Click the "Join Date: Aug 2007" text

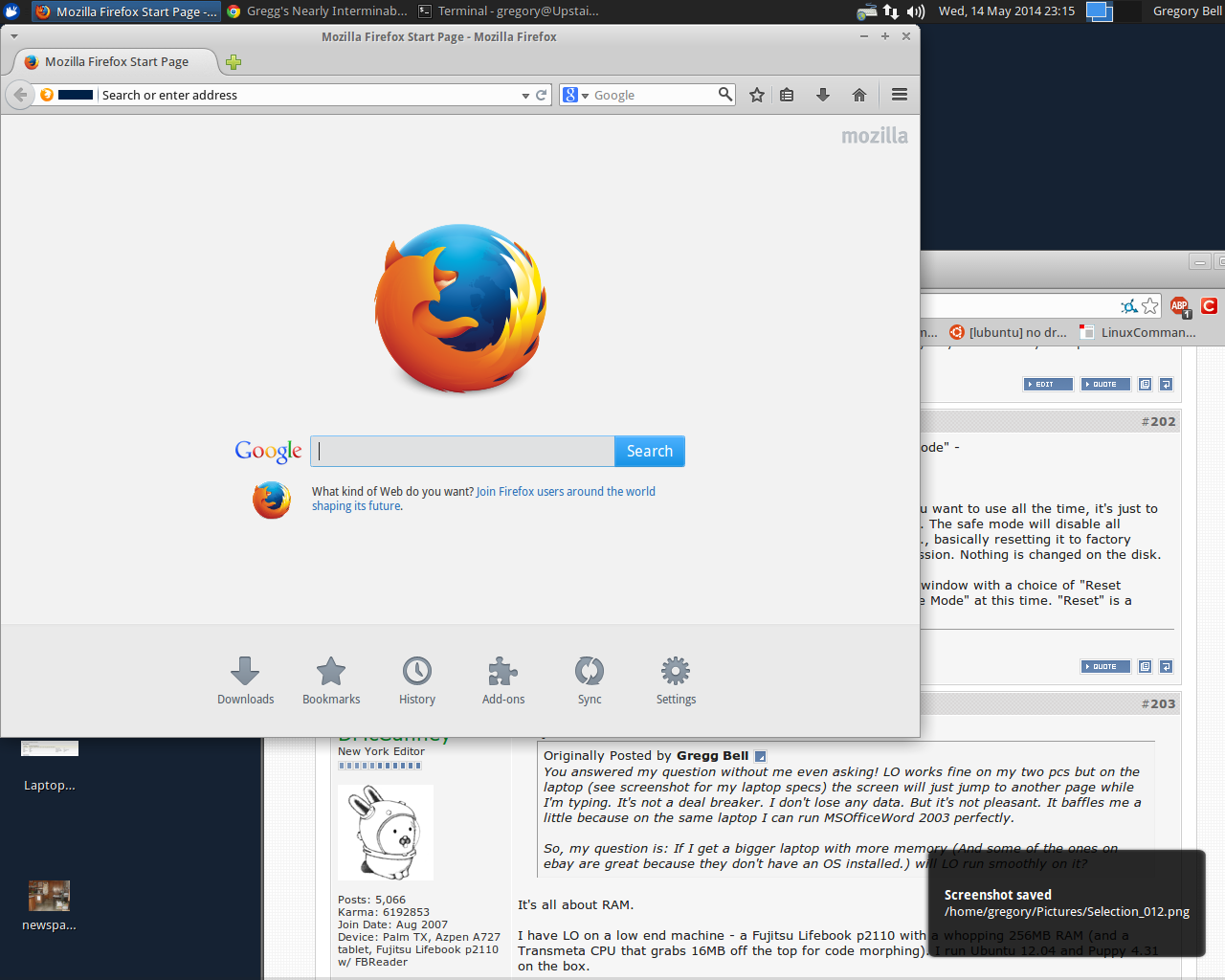392,924
